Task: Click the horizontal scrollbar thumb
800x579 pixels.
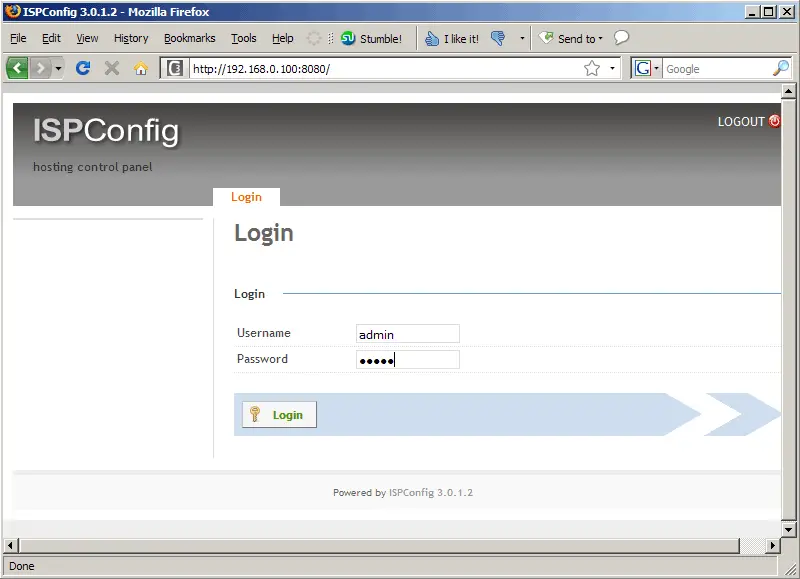Action: tap(379, 545)
